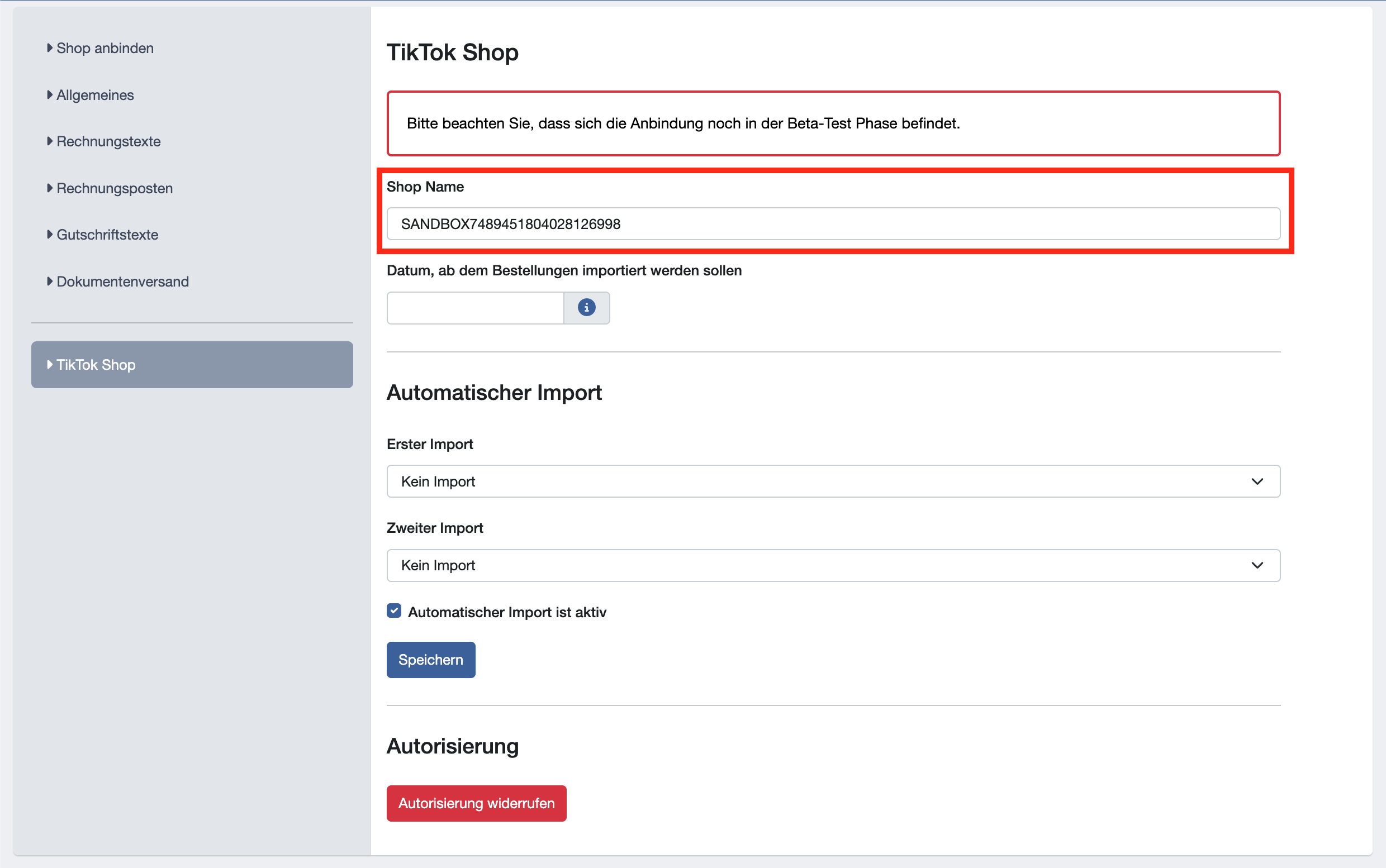Screen dimensions: 1386x868
Task: Open Shop anbinden sidebar section
Action: click(x=105, y=48)
